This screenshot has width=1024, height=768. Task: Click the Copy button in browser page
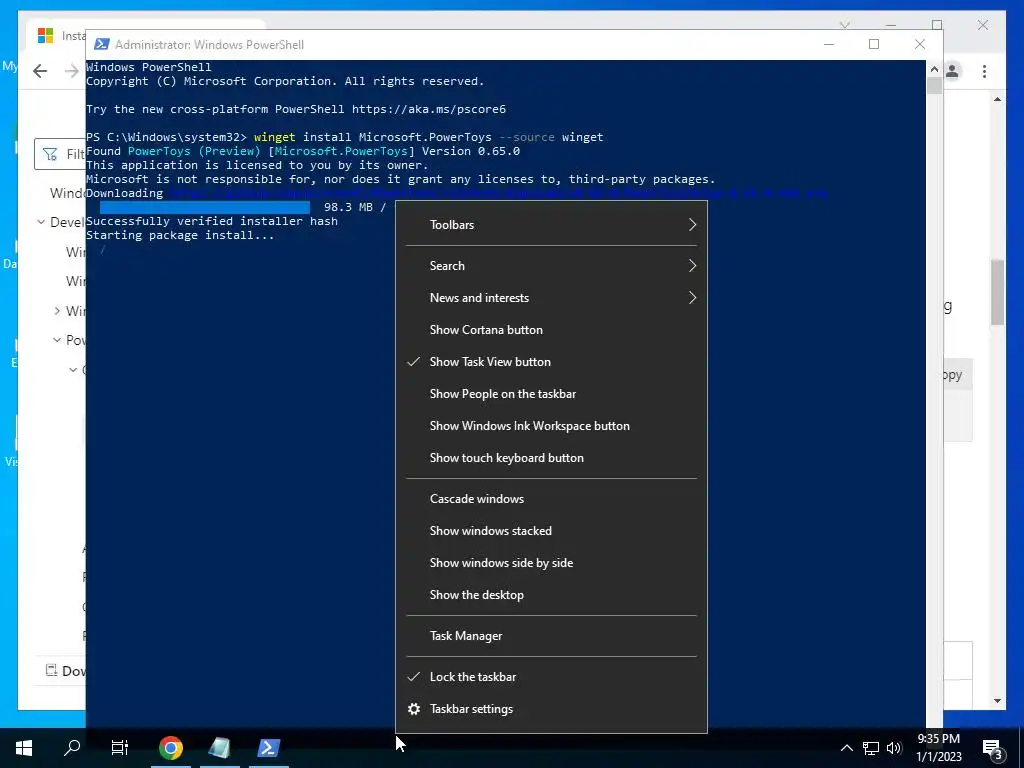(957, 375)
